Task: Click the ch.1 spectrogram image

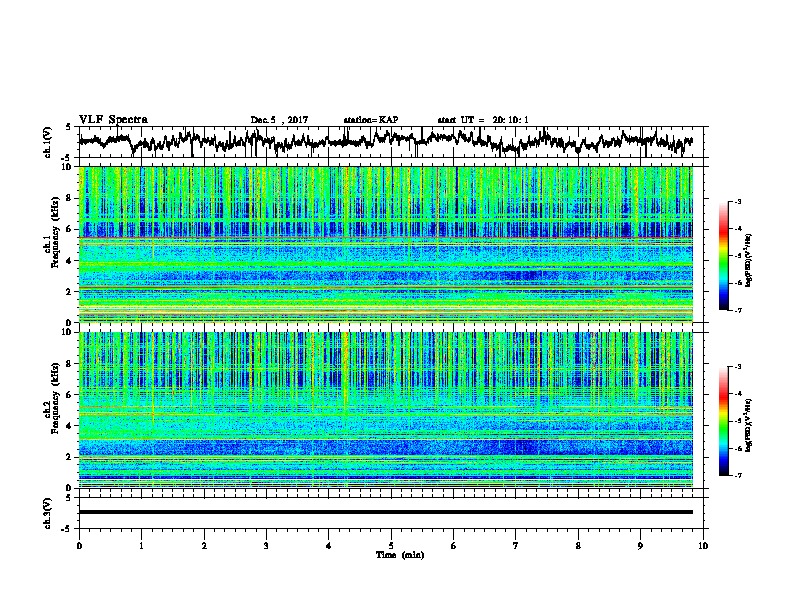Action: tap(386, 244)
